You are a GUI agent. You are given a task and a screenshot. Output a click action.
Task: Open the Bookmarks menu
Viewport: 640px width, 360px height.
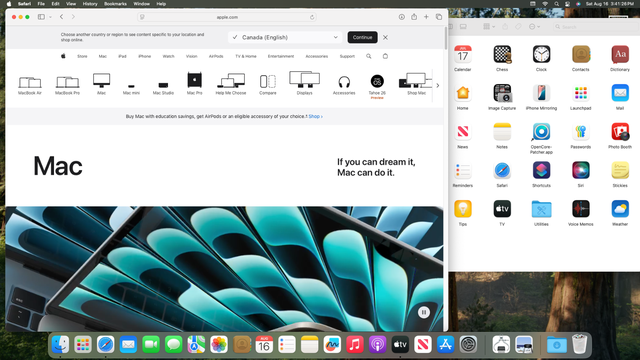pyautogui.click(x=115, y=4)
